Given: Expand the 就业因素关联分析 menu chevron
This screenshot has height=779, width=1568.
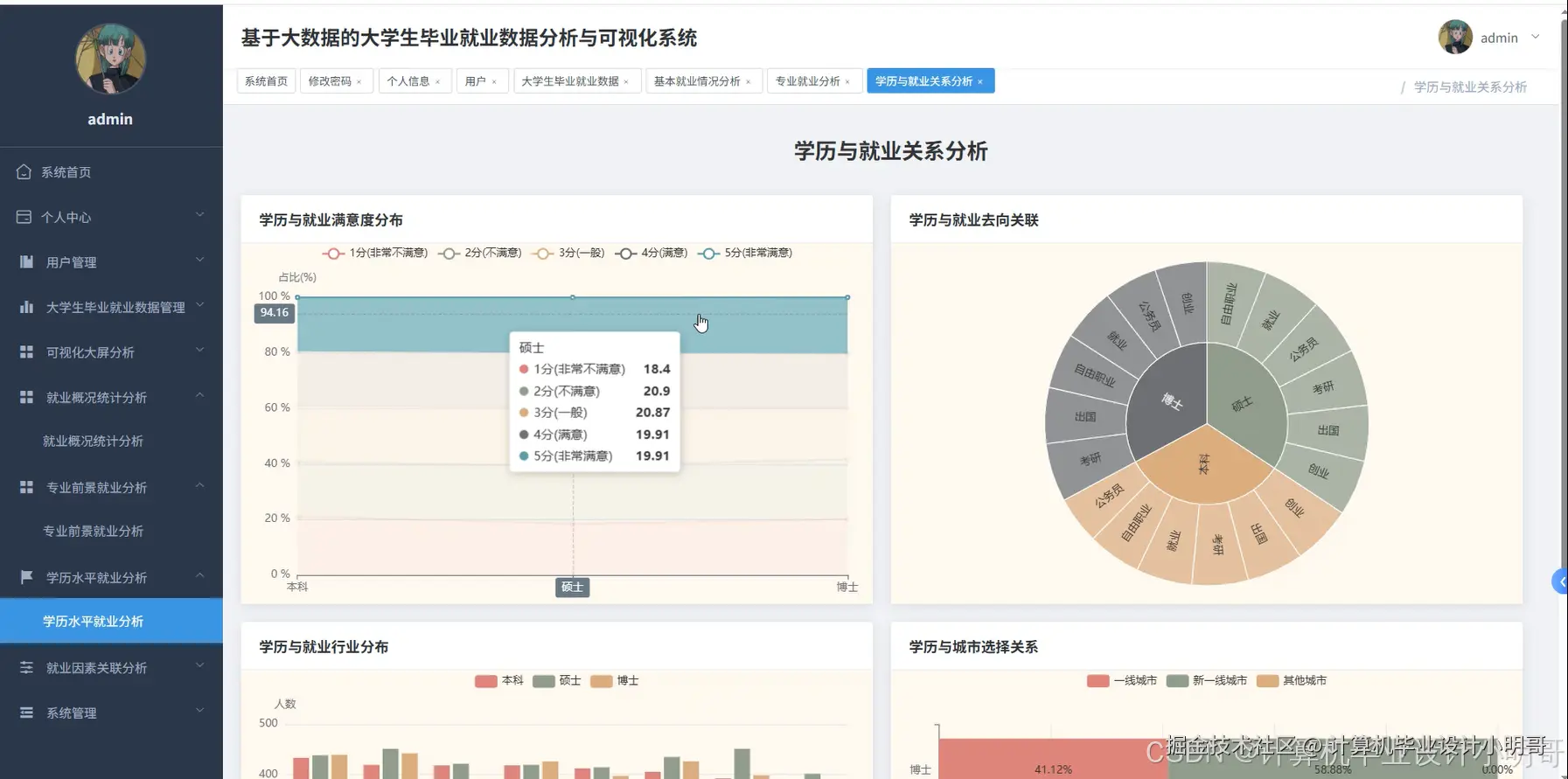Looking at the screenshot, I should click(199, 665).
